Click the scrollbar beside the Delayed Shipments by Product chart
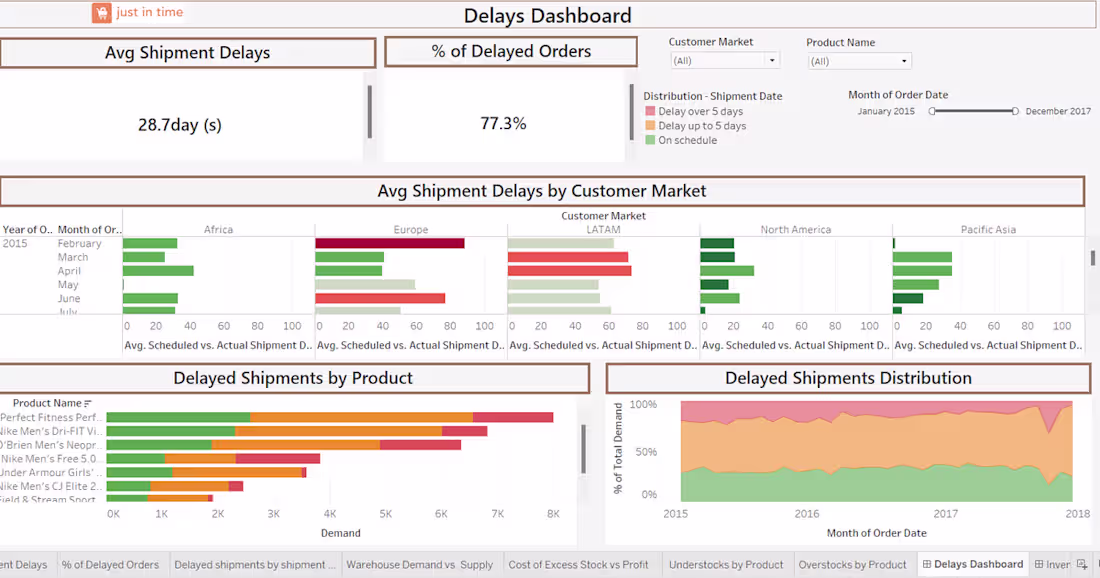 coord(583,450)
